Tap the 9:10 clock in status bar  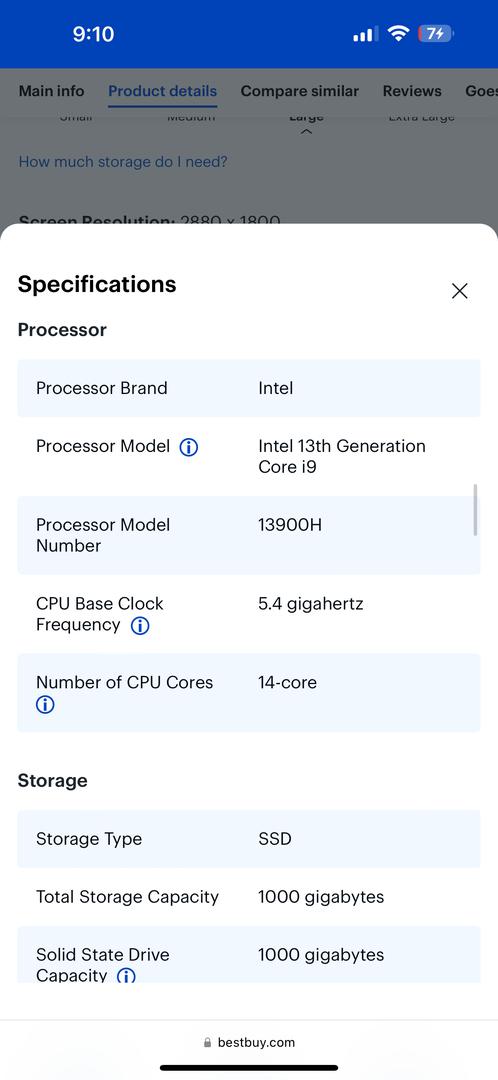93,34
